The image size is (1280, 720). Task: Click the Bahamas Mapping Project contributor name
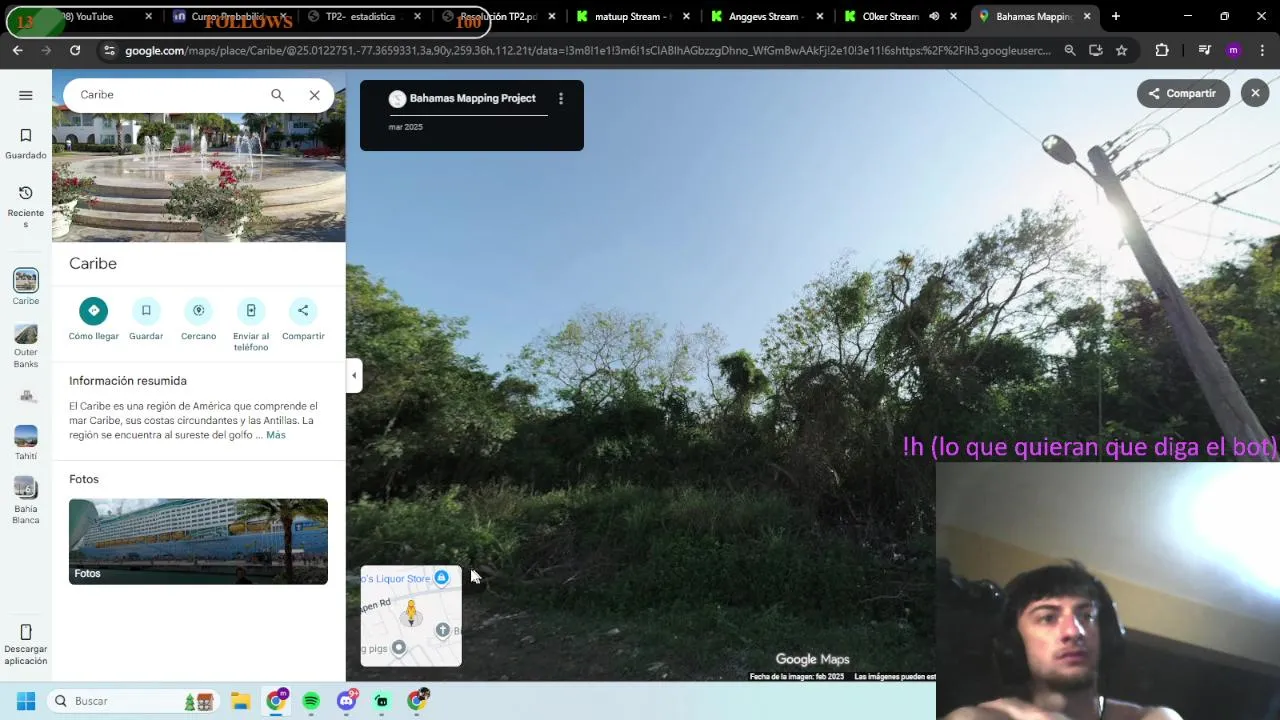coord(473,98)
